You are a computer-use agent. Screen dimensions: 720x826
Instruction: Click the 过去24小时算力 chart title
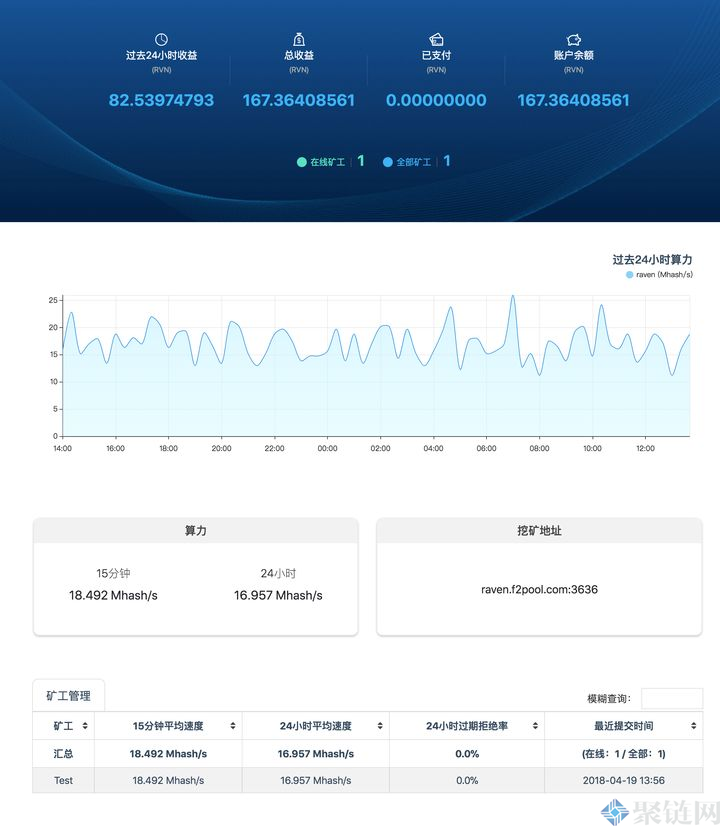click(652, 260)
